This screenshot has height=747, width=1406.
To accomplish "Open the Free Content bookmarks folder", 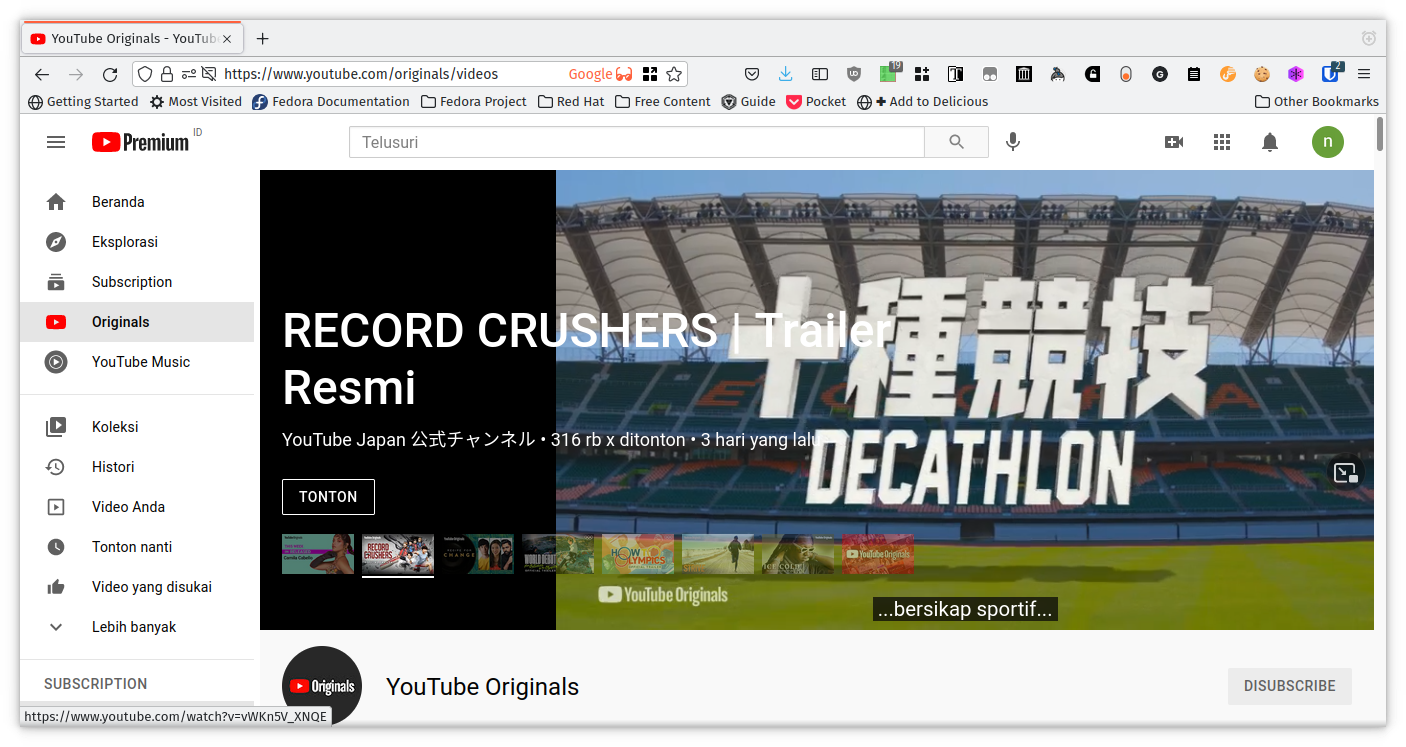I will tap(663, 102).
